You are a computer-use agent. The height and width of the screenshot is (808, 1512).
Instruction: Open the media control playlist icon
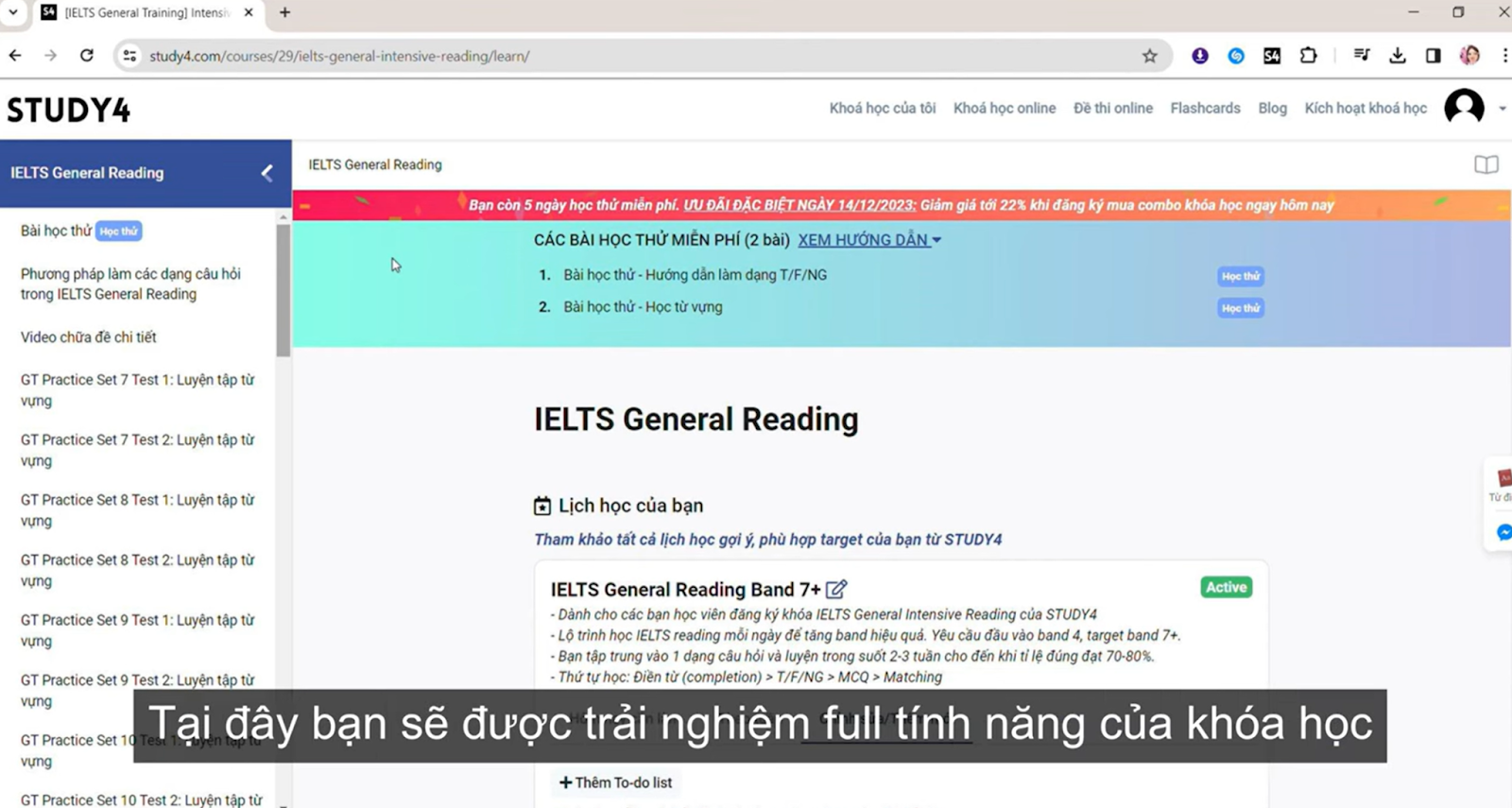1361,56
